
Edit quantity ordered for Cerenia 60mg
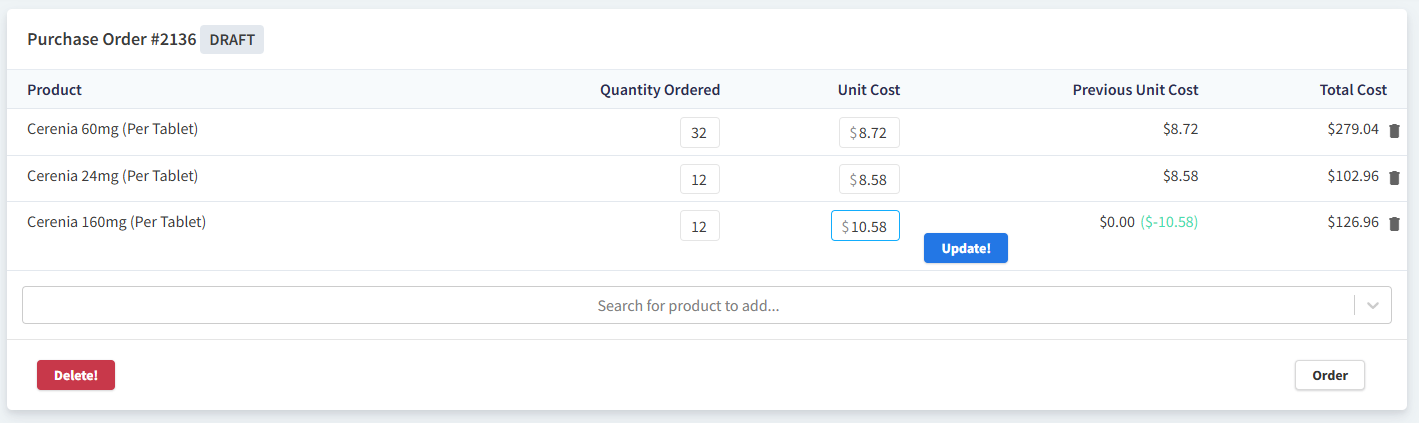point(699,133)
